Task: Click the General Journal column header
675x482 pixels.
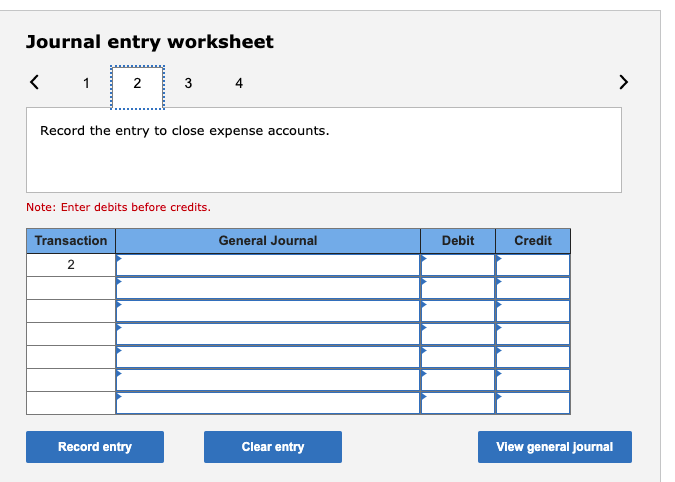Action: [x=268, y=241]
